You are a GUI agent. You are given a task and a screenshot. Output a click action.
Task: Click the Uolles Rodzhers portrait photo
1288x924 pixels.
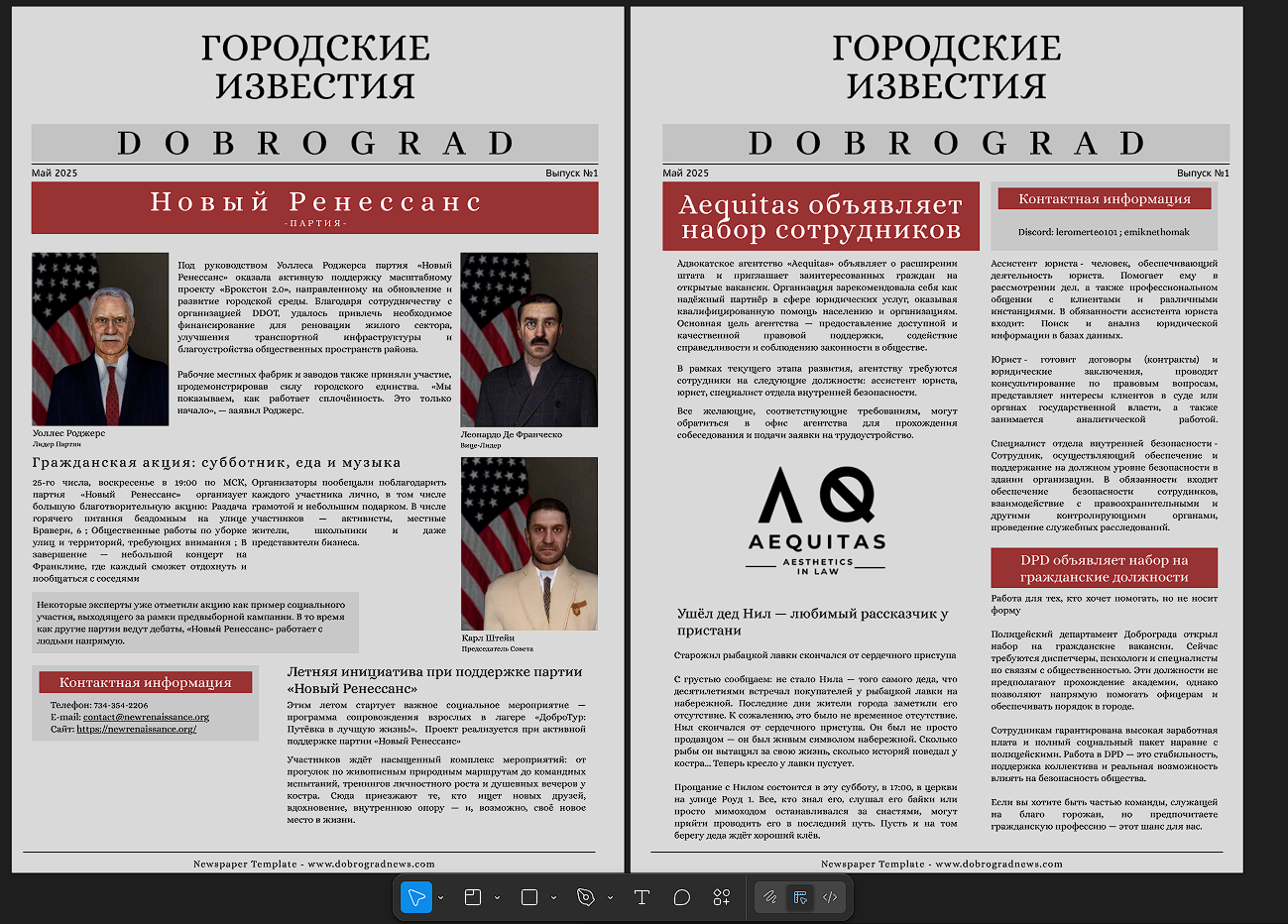coord(99,339)
